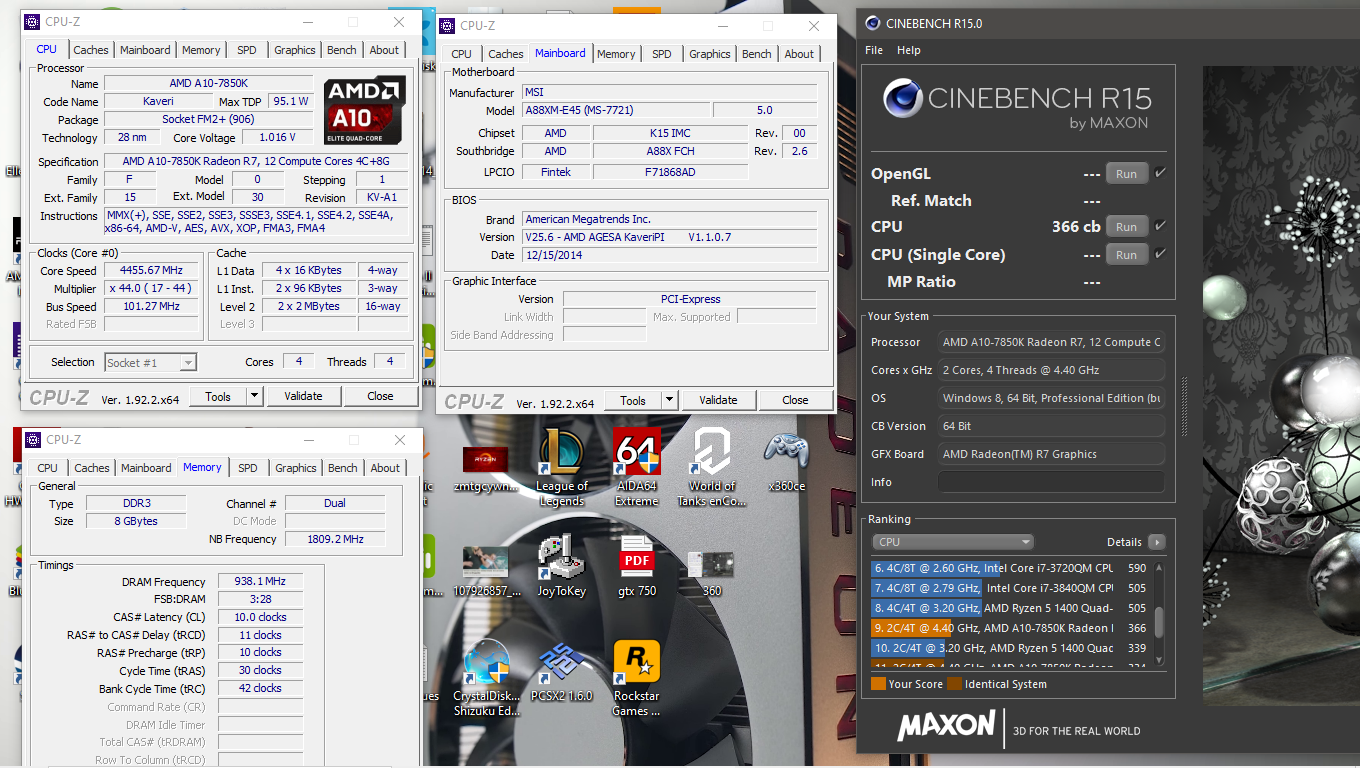Open League of Legends desktop shortcut

pyautogui.click(x=561, y=467)
